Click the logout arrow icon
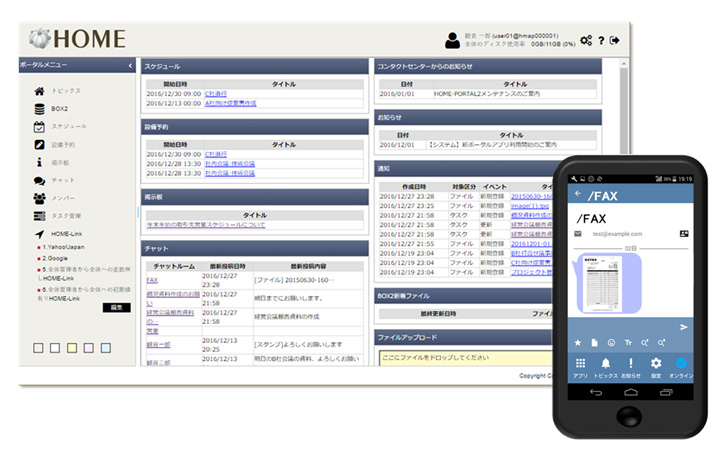This screenshot has width=720, height=450. click(614, 41)
